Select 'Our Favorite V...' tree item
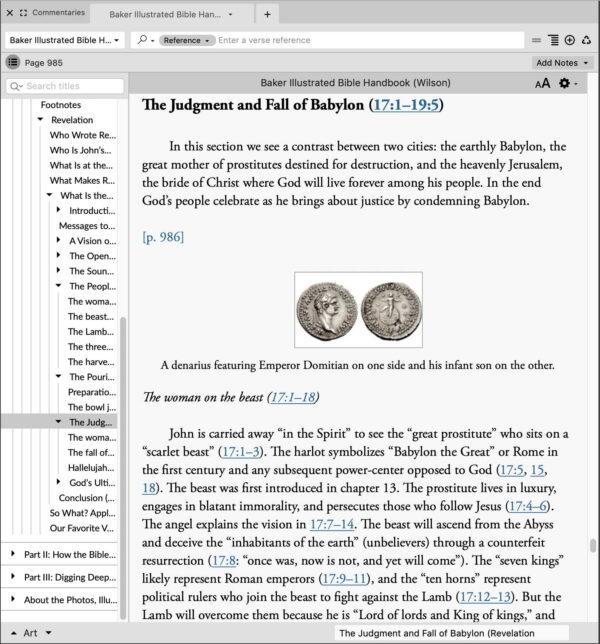 coord(82,528)
